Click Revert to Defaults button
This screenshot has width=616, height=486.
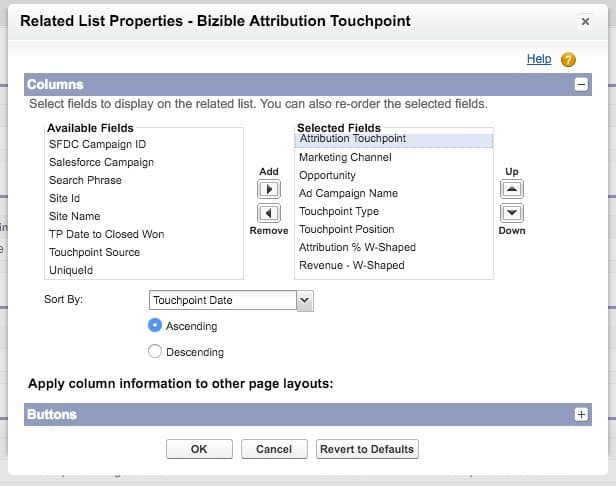(x=367, y=449)
